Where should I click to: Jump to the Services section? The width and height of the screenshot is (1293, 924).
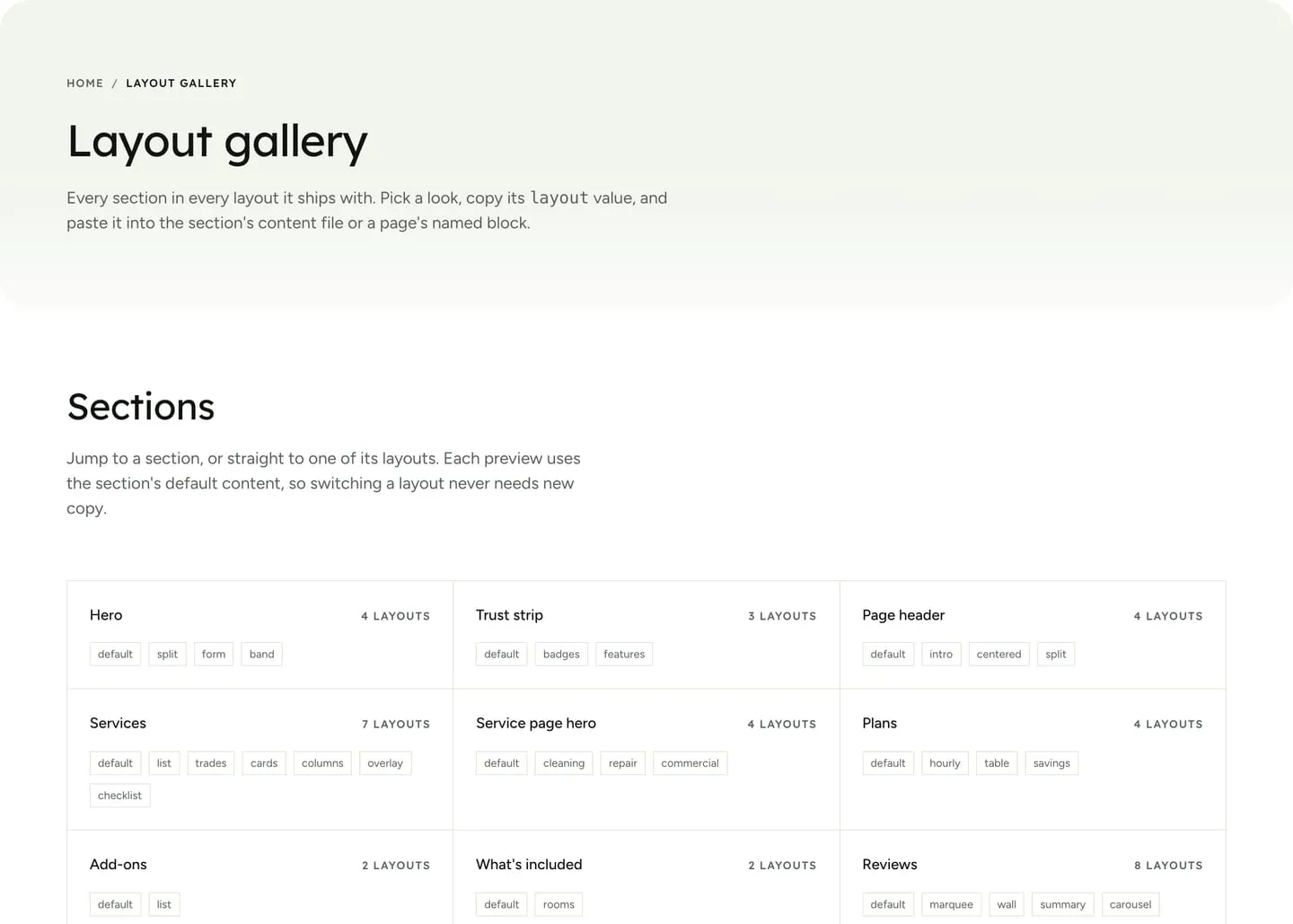click(x=118, y=723)
